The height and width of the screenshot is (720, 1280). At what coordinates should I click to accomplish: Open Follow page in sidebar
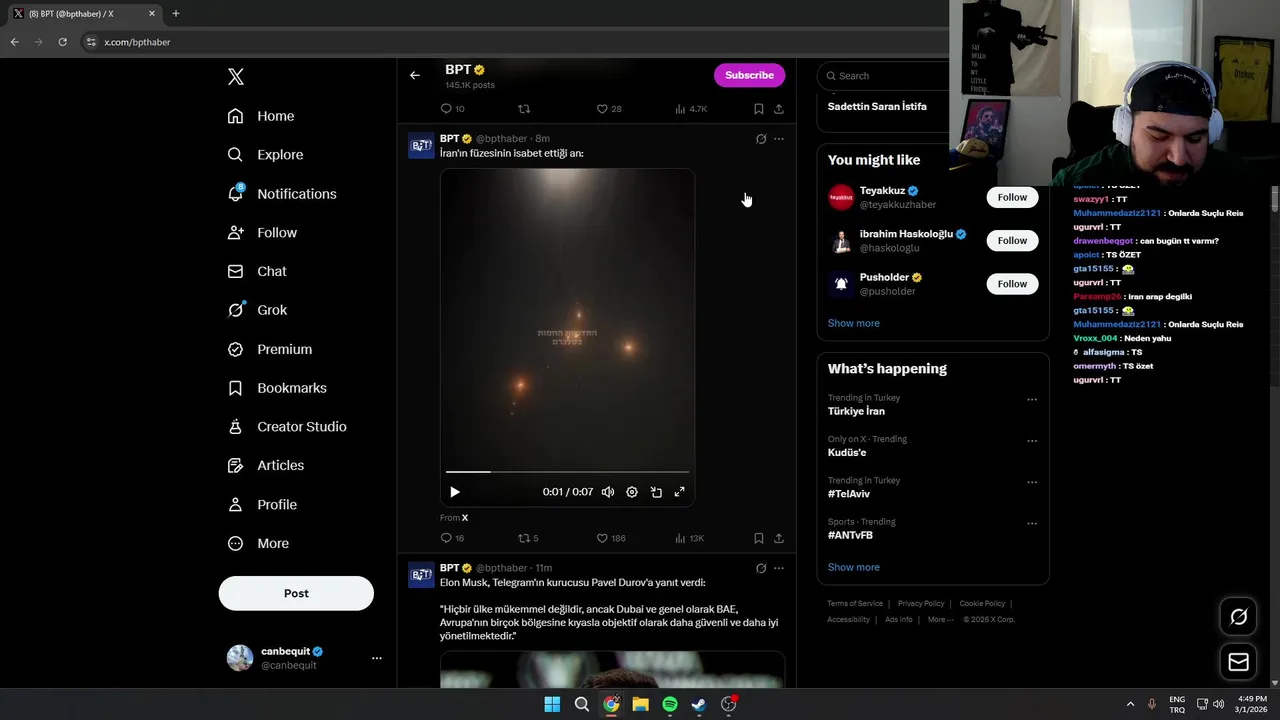[x=262, y=233]
